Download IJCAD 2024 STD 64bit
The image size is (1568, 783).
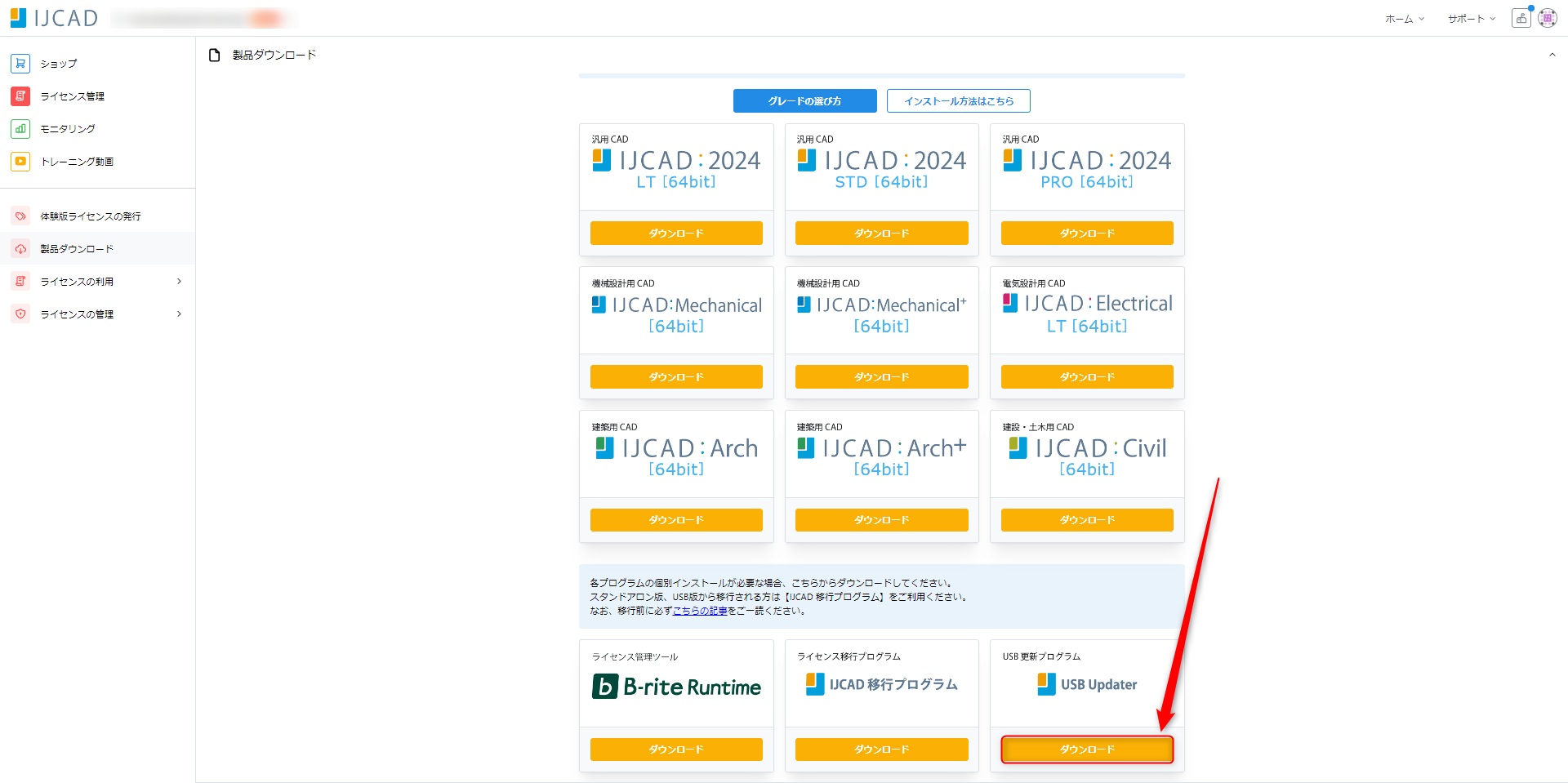tap(882, 234)
